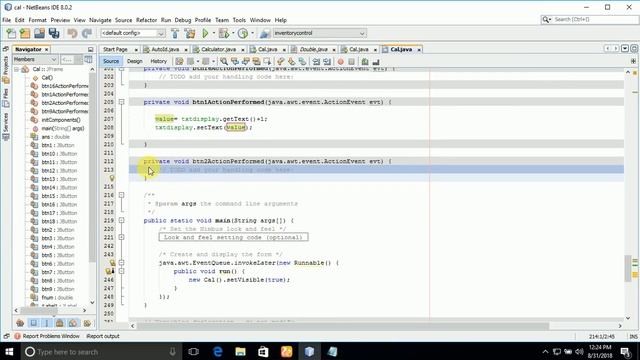This screenshot has height=360, width=640.
Task: Undo the last edit via toolbar
Action: pyautogui.click(x=72, y=33)
